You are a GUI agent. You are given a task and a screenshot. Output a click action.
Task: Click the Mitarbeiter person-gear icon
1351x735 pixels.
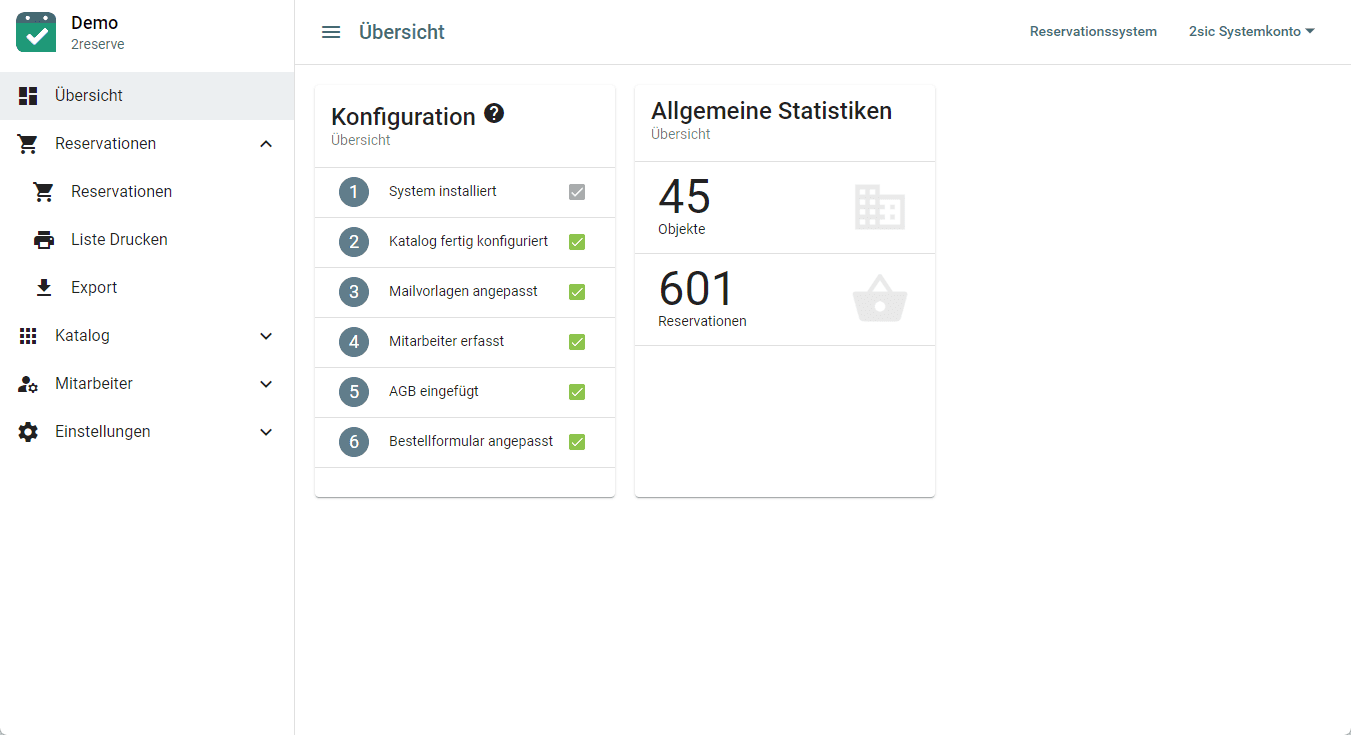click(x=28, y=384)
